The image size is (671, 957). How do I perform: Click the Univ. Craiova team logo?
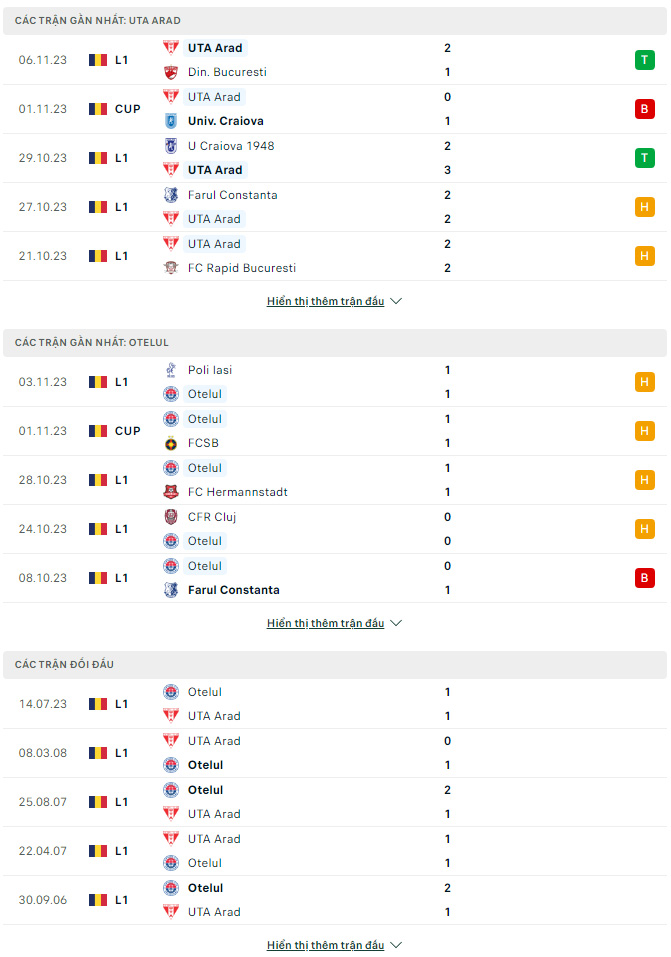tap(171, 121)
